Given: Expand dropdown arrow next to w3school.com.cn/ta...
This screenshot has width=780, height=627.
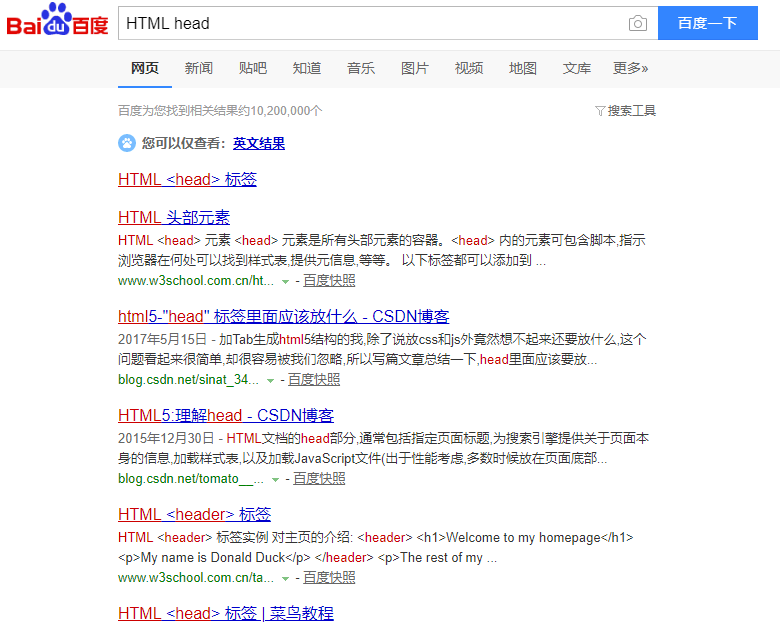Looking at the screenshot, I should [x=285, y=579].
